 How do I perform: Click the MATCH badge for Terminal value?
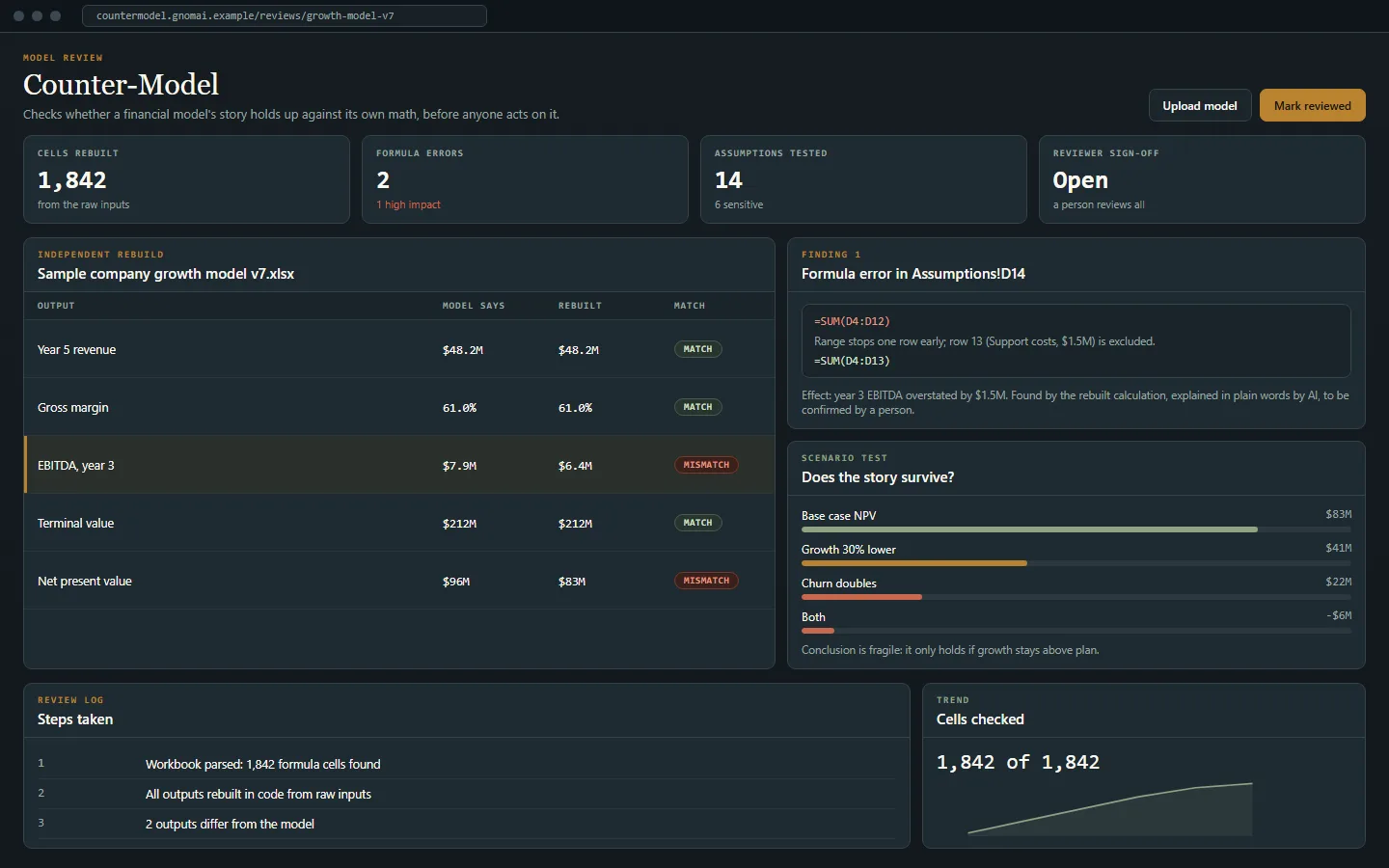tap(697, 523)
